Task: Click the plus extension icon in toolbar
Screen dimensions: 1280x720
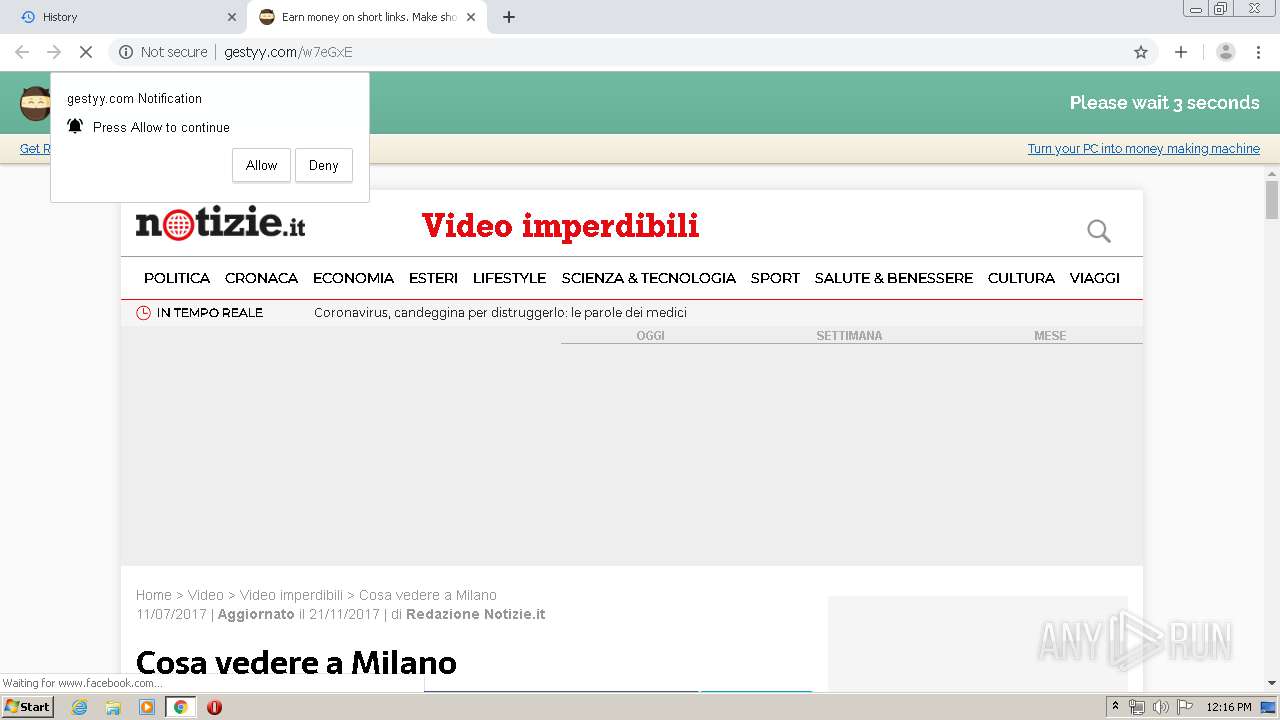Action: point(1181,52)
